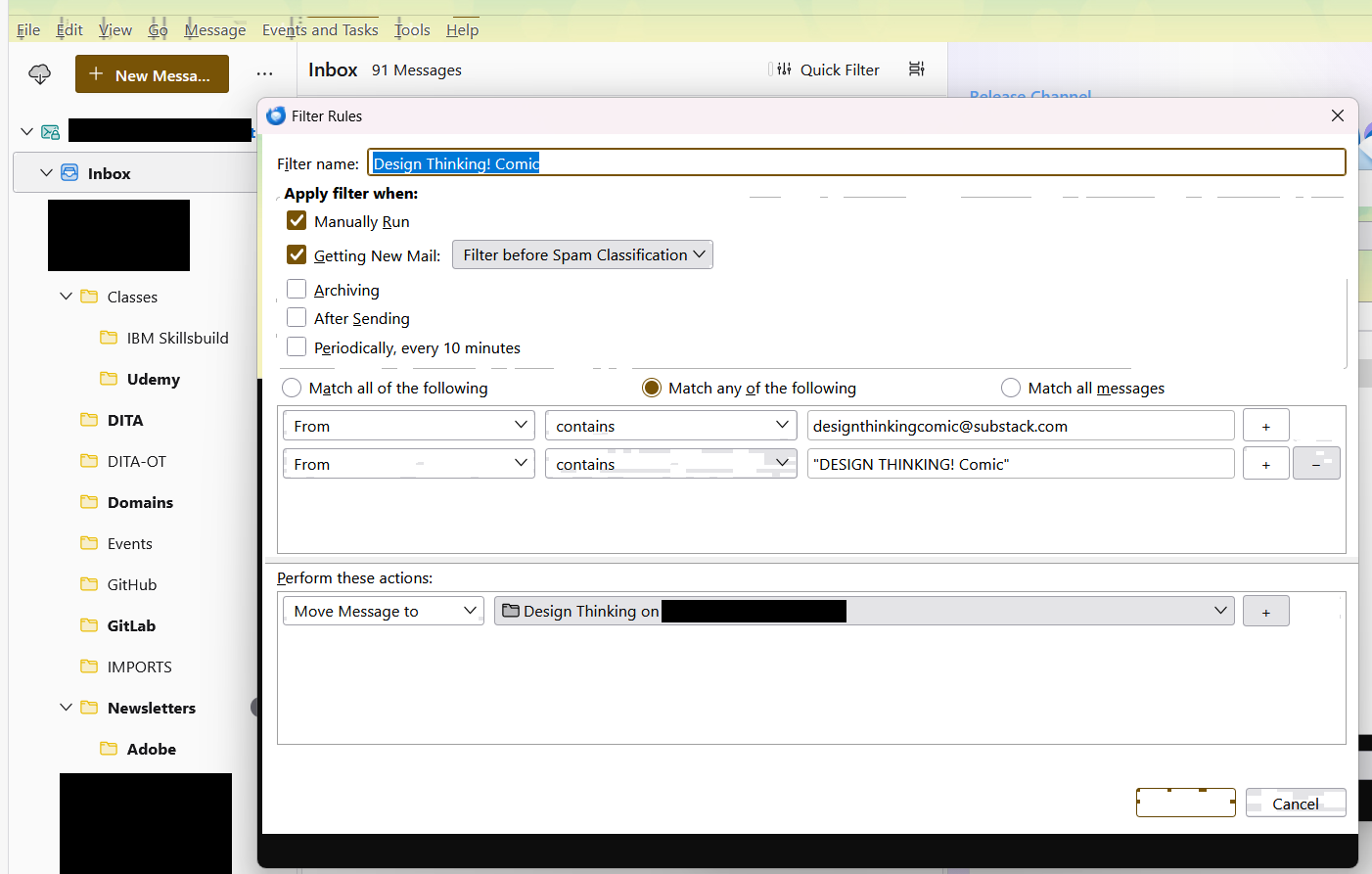This screenshot has height=874, width=1372.
Task: Click the Filter name text field
Action: 856,162
